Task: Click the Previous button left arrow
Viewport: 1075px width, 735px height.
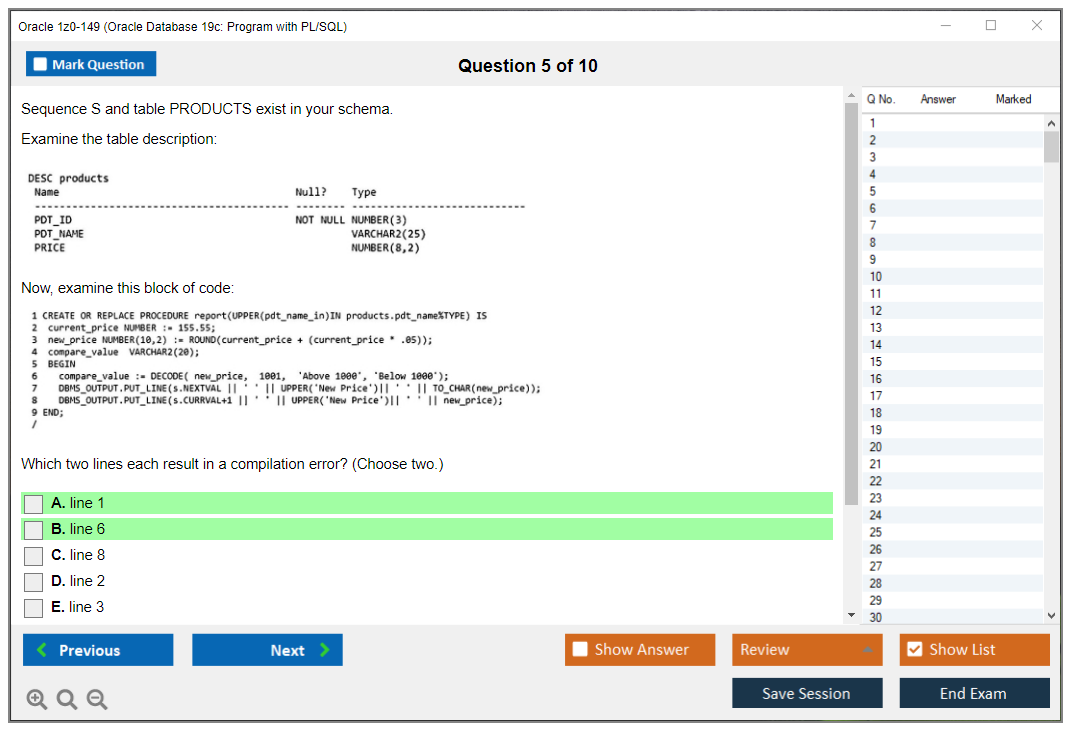Action: [x=42, y=650]
